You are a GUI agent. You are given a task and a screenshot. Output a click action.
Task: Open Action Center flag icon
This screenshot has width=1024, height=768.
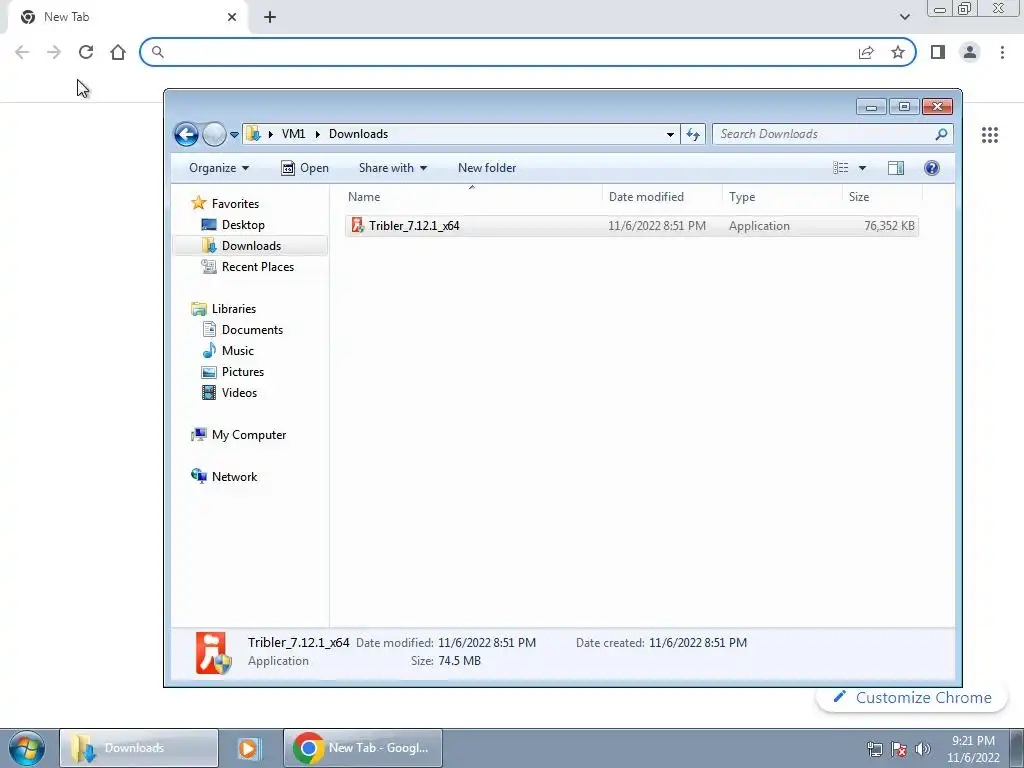tap(899, 749)
